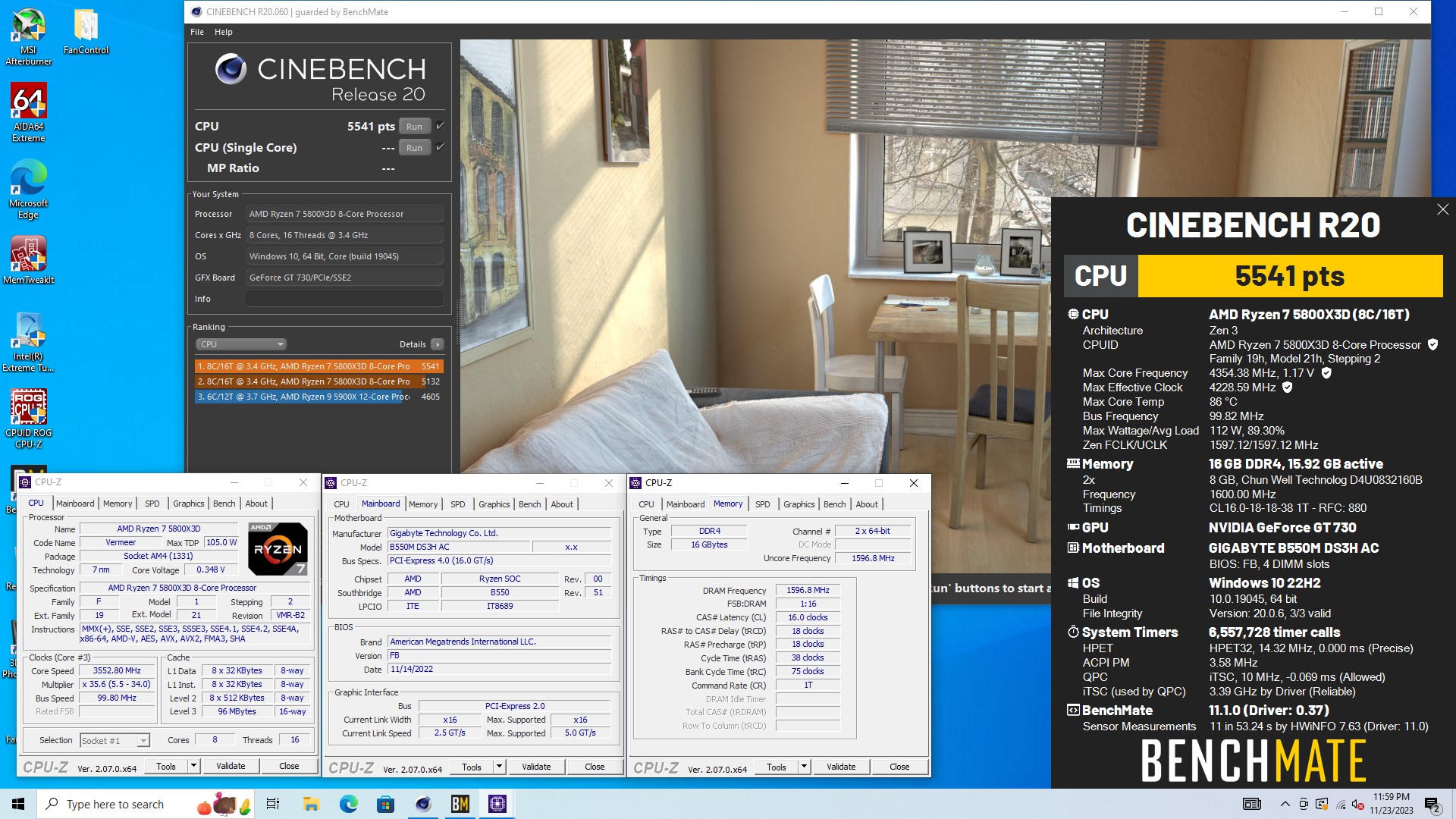Viewport: 1456px width, 819px height.
Task: Expand the ranking Details arrow button
Action: pos(438,344)
